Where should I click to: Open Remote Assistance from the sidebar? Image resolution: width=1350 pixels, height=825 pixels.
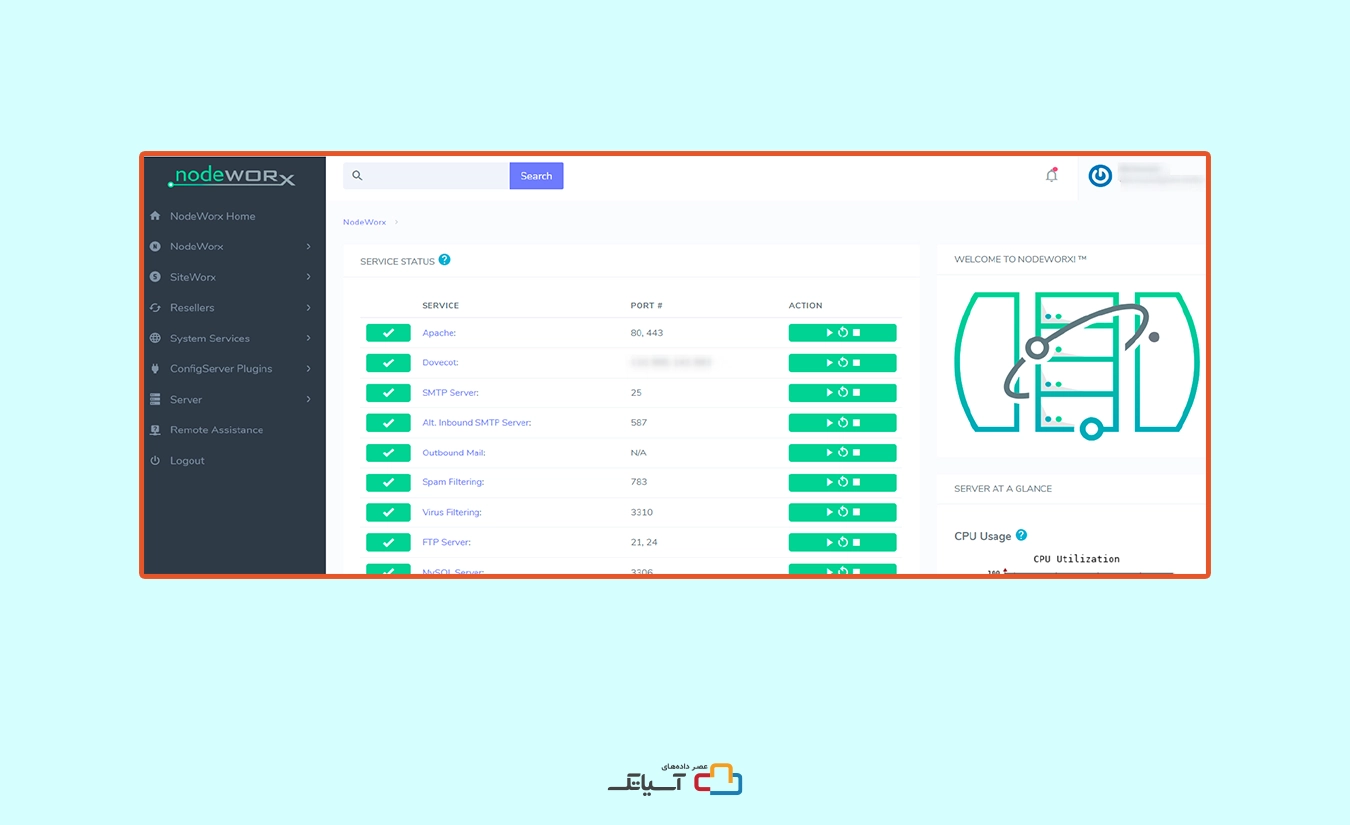pyautogui.click(x=216, y=430)
